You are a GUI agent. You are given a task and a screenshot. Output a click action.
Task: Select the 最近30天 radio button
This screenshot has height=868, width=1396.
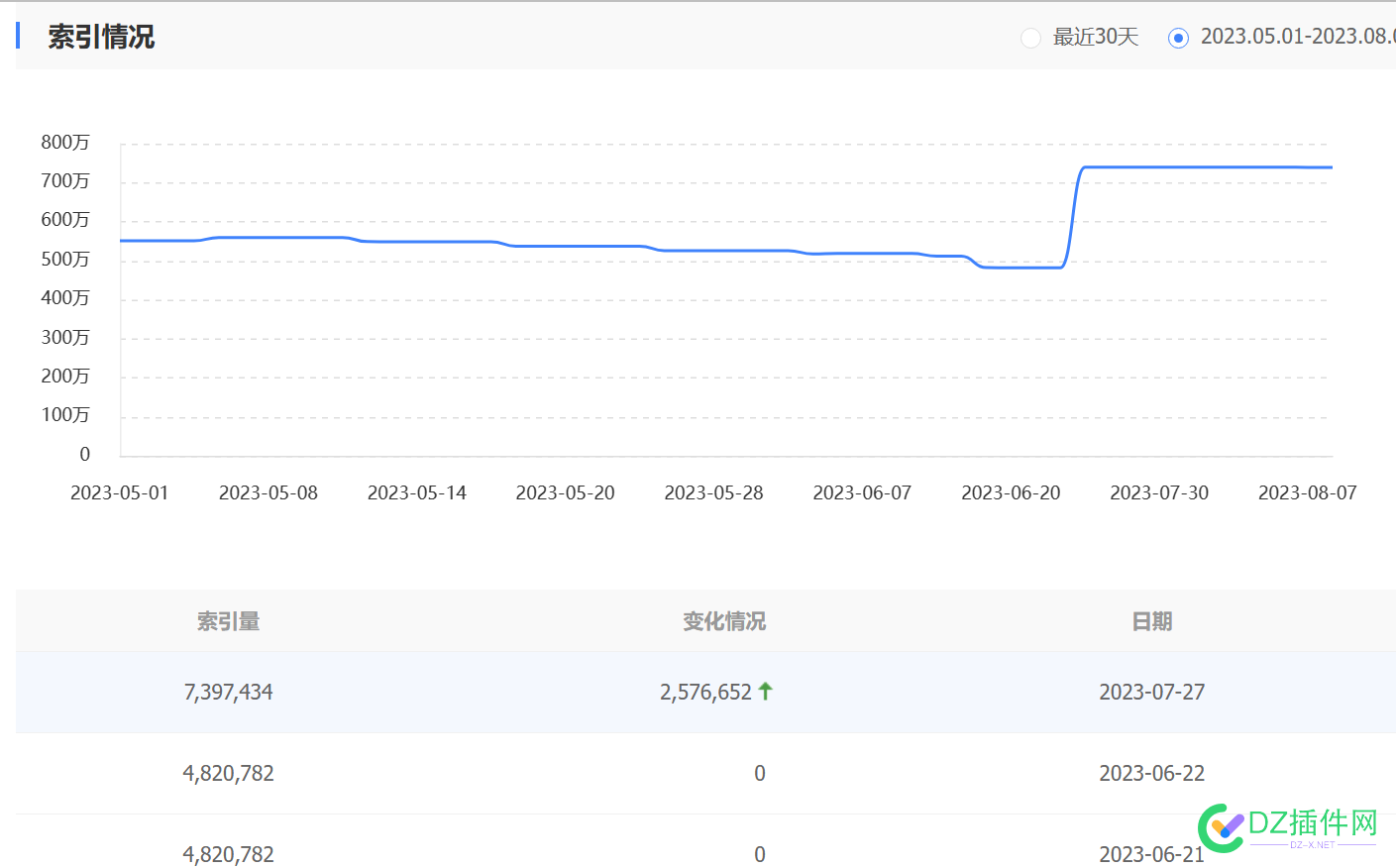coord(1030,38)
